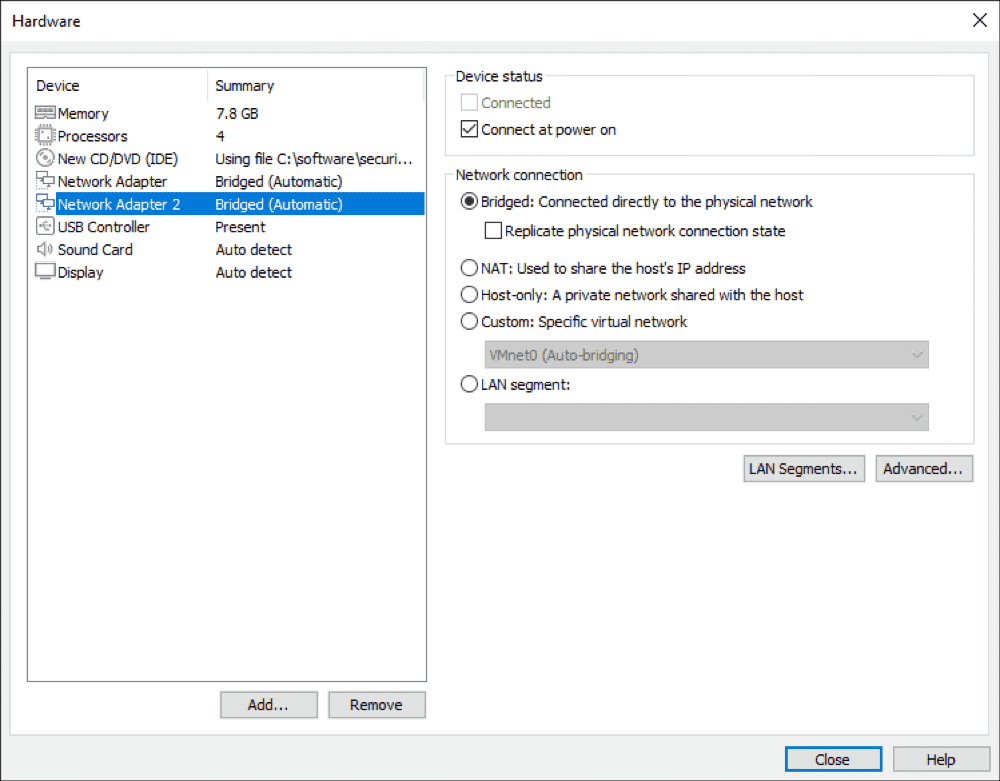
Task: Uncheck Connect at power on
Action: pos(469,129)
